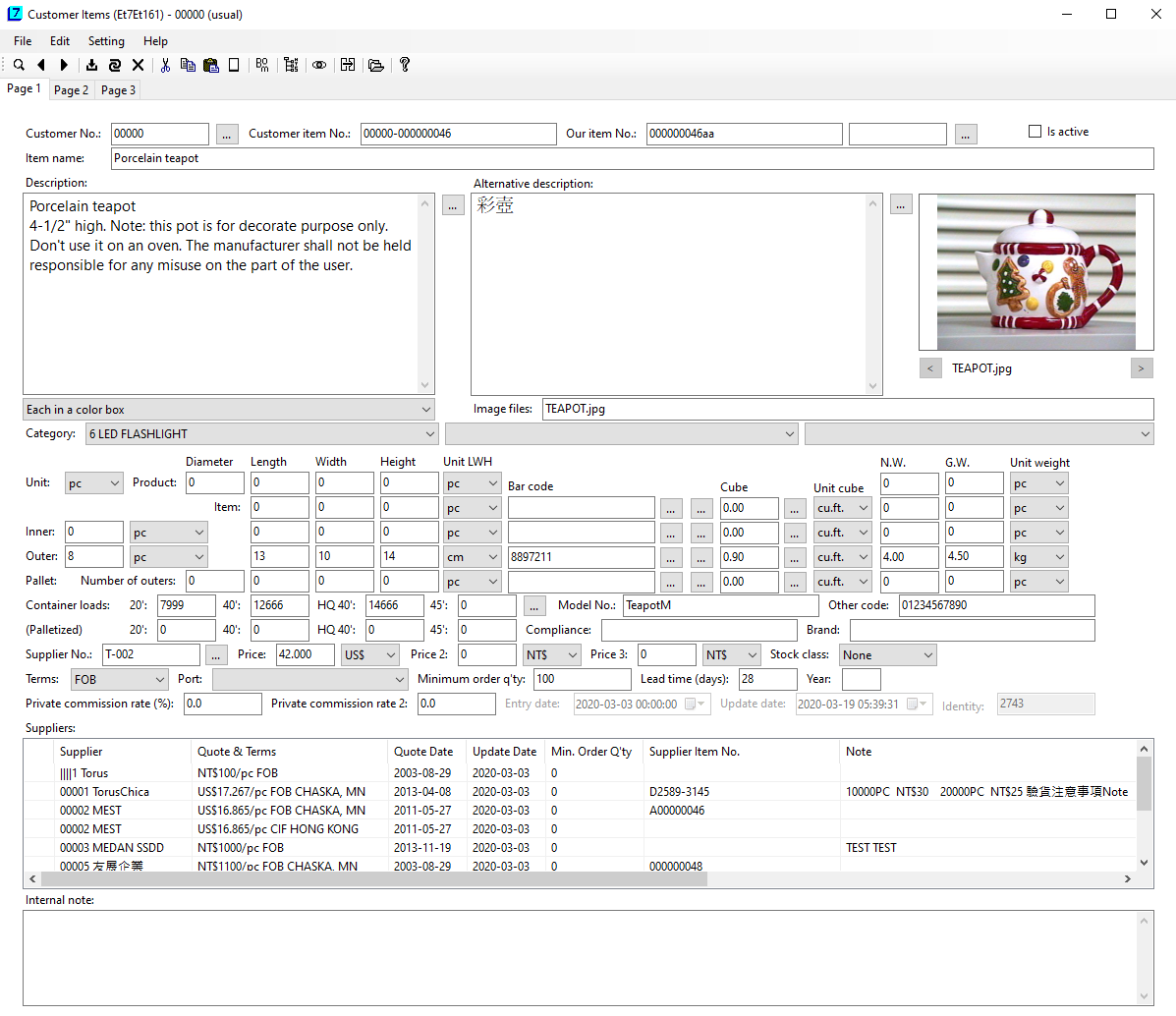Click the Minimum order q'ty field
This screenshot has height=1016, width=1176.
(582, 679)
